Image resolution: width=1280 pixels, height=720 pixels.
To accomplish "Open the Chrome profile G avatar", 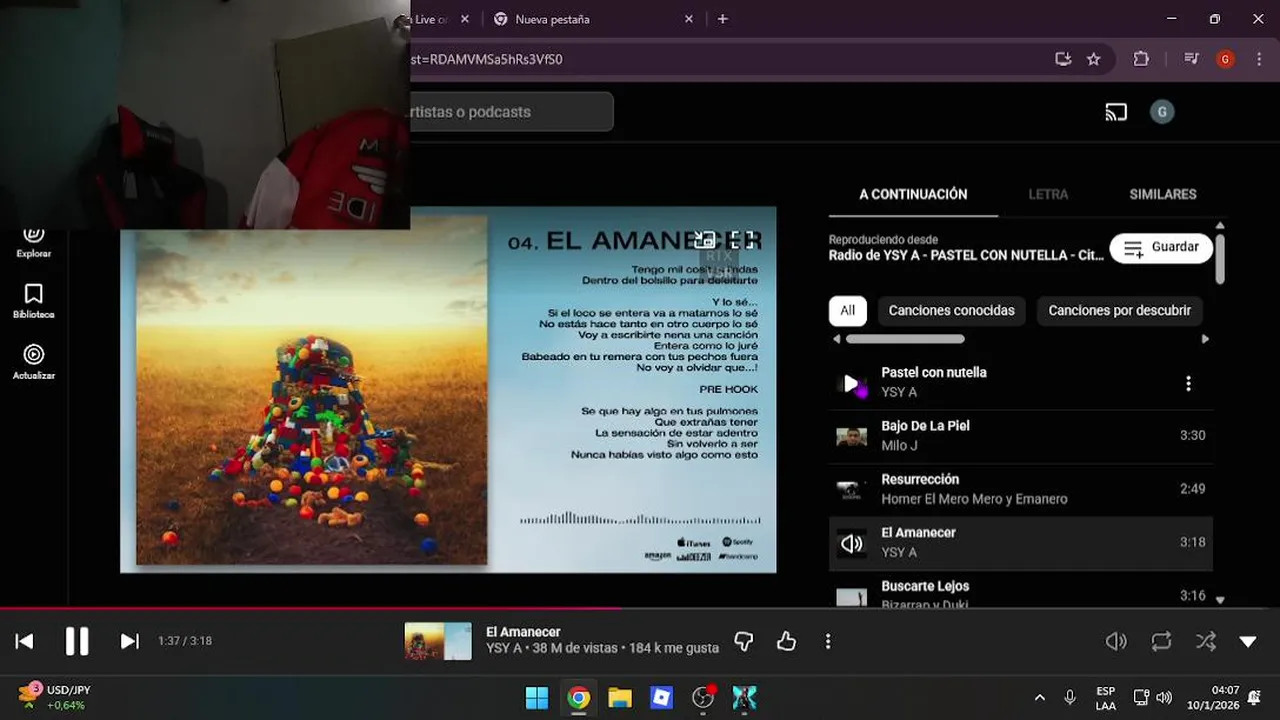I will pos(1225,59).
